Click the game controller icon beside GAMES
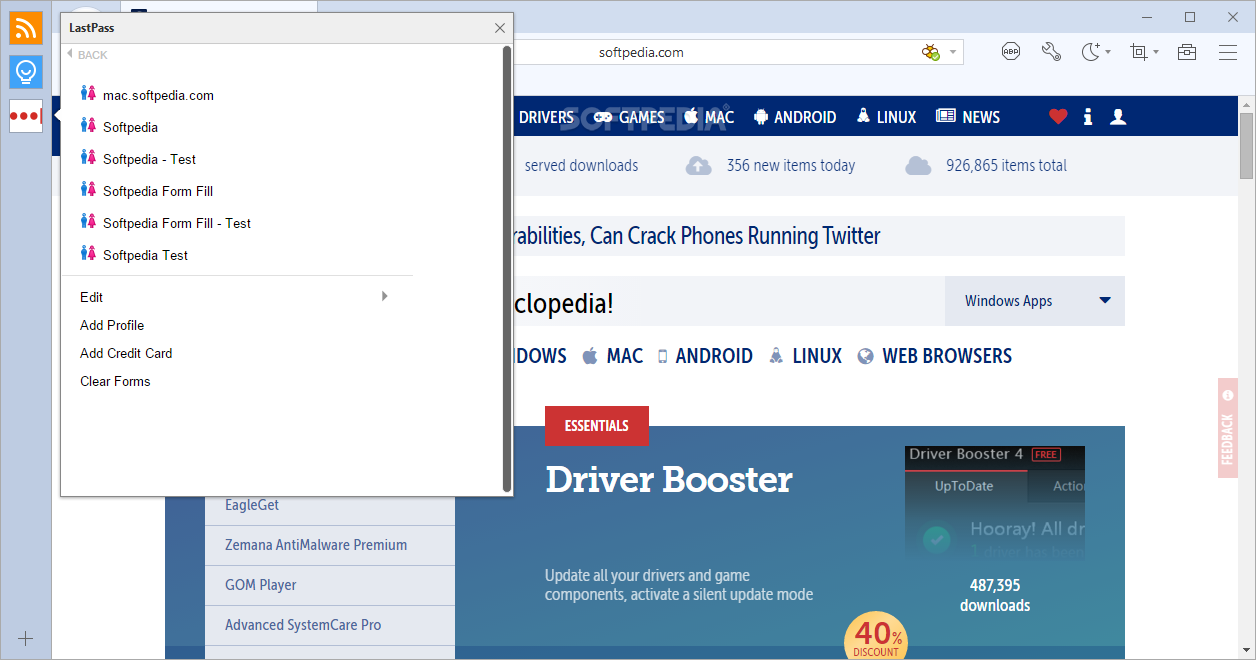The height and width of the screenshot is (660, 1256). click(x=602, y=117)
